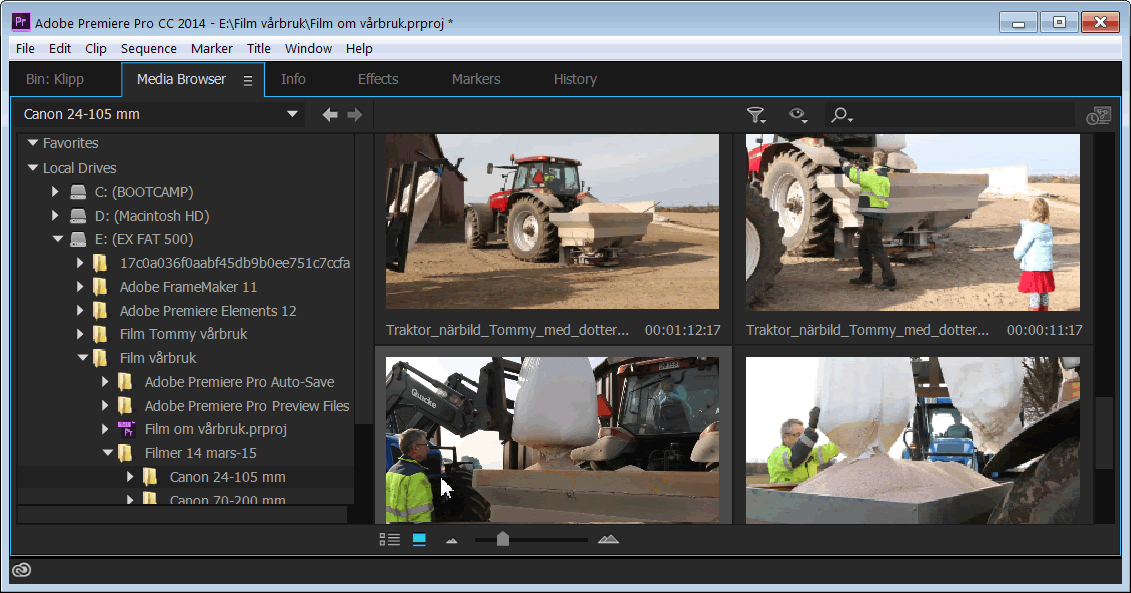This screenshot has height=593, width=1131.
Task: Click the small mountain zoom-out icon
Action: (451, 540)
